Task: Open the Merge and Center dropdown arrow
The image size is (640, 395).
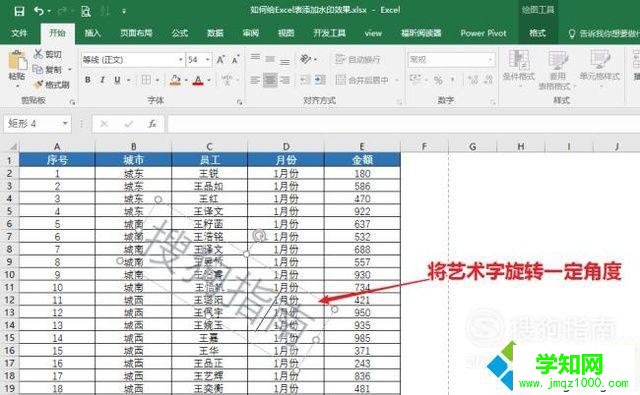Action: (x=397, y=80)
